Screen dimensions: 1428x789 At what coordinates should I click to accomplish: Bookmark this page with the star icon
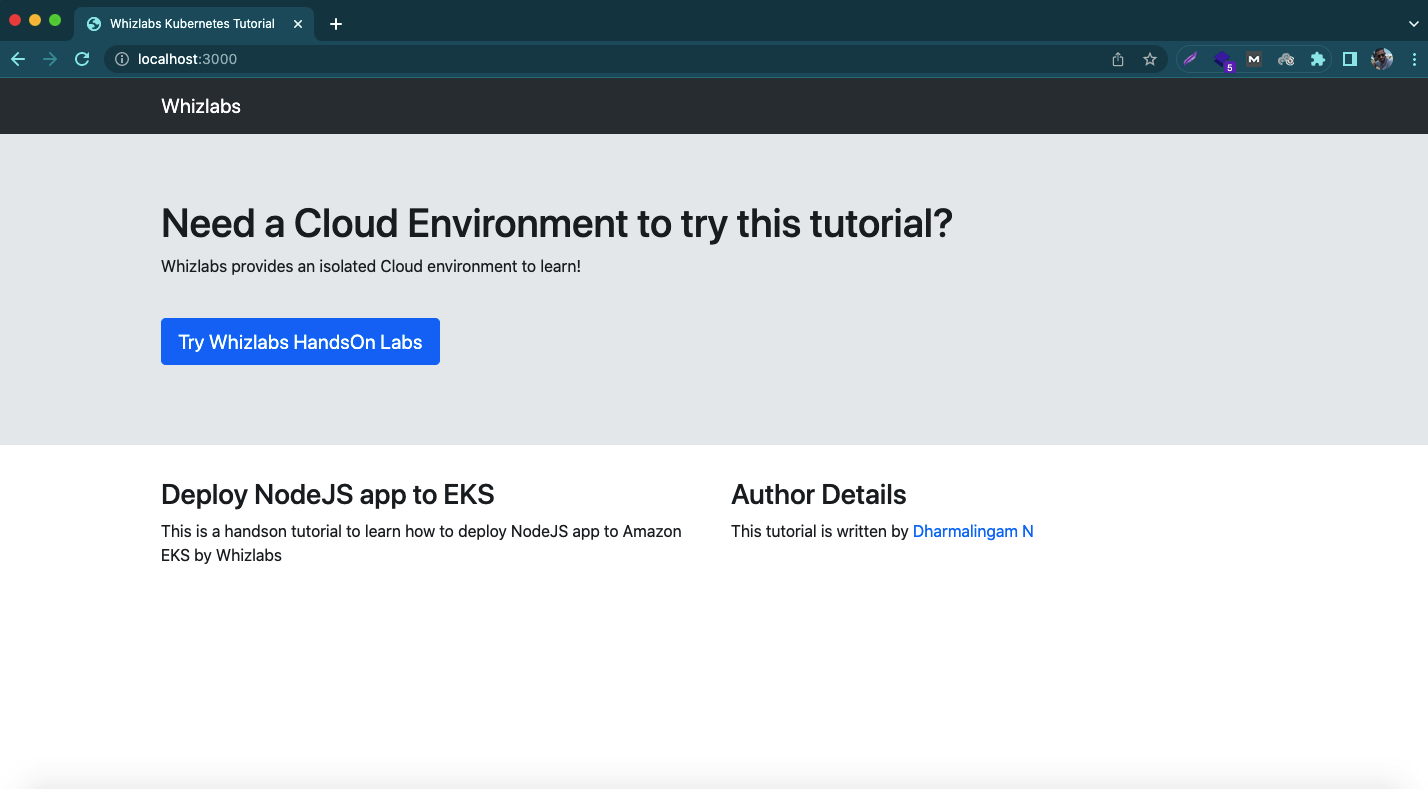click(1150, 59)
